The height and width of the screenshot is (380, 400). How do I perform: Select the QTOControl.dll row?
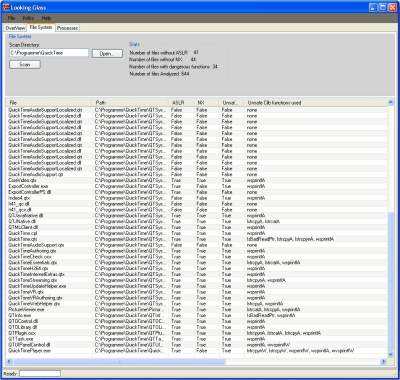point(197,321)
